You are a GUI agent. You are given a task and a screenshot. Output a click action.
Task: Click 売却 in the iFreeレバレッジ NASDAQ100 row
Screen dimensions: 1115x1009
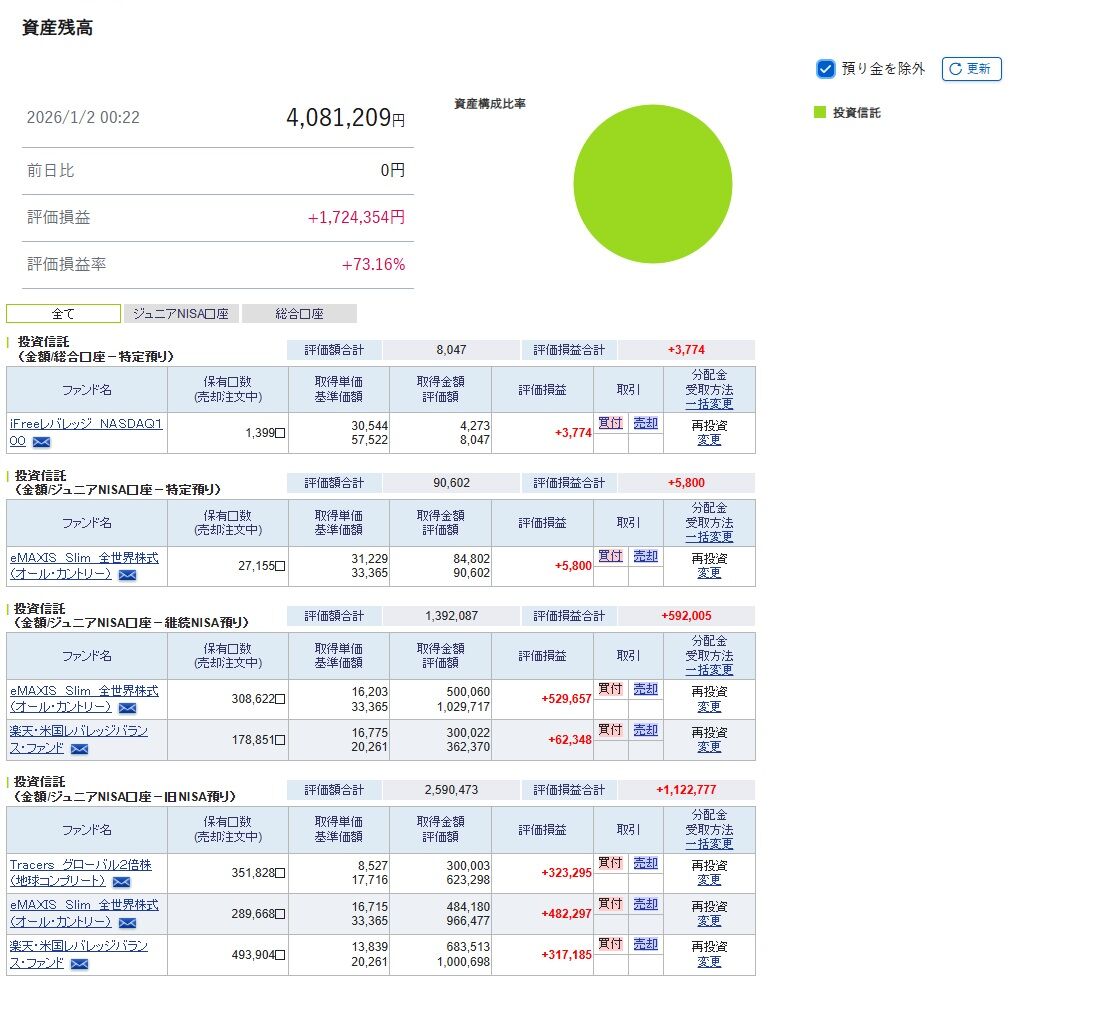[646, 423]
